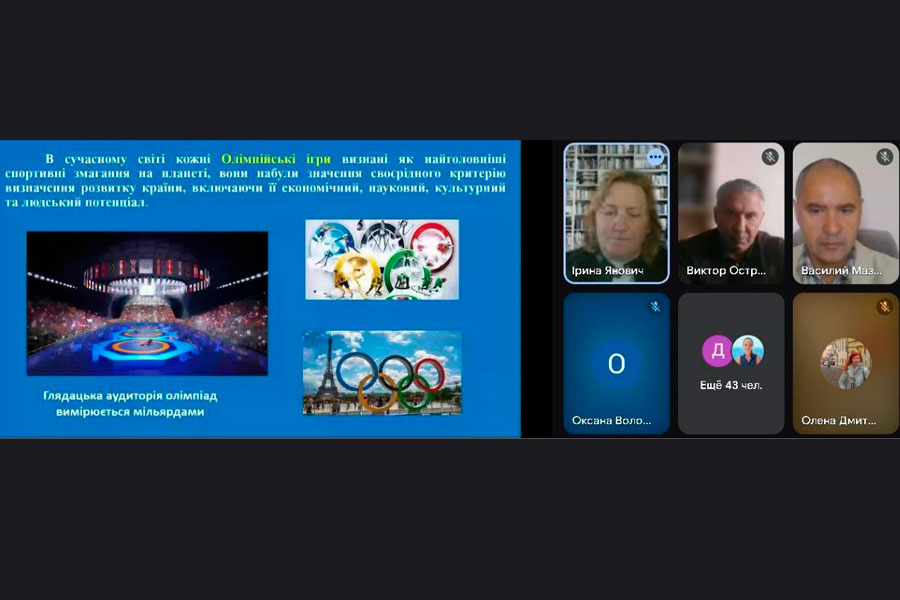
Task: Click muted microphone icon on Оксана Воло tile
Action: click(x=655, y=307)
